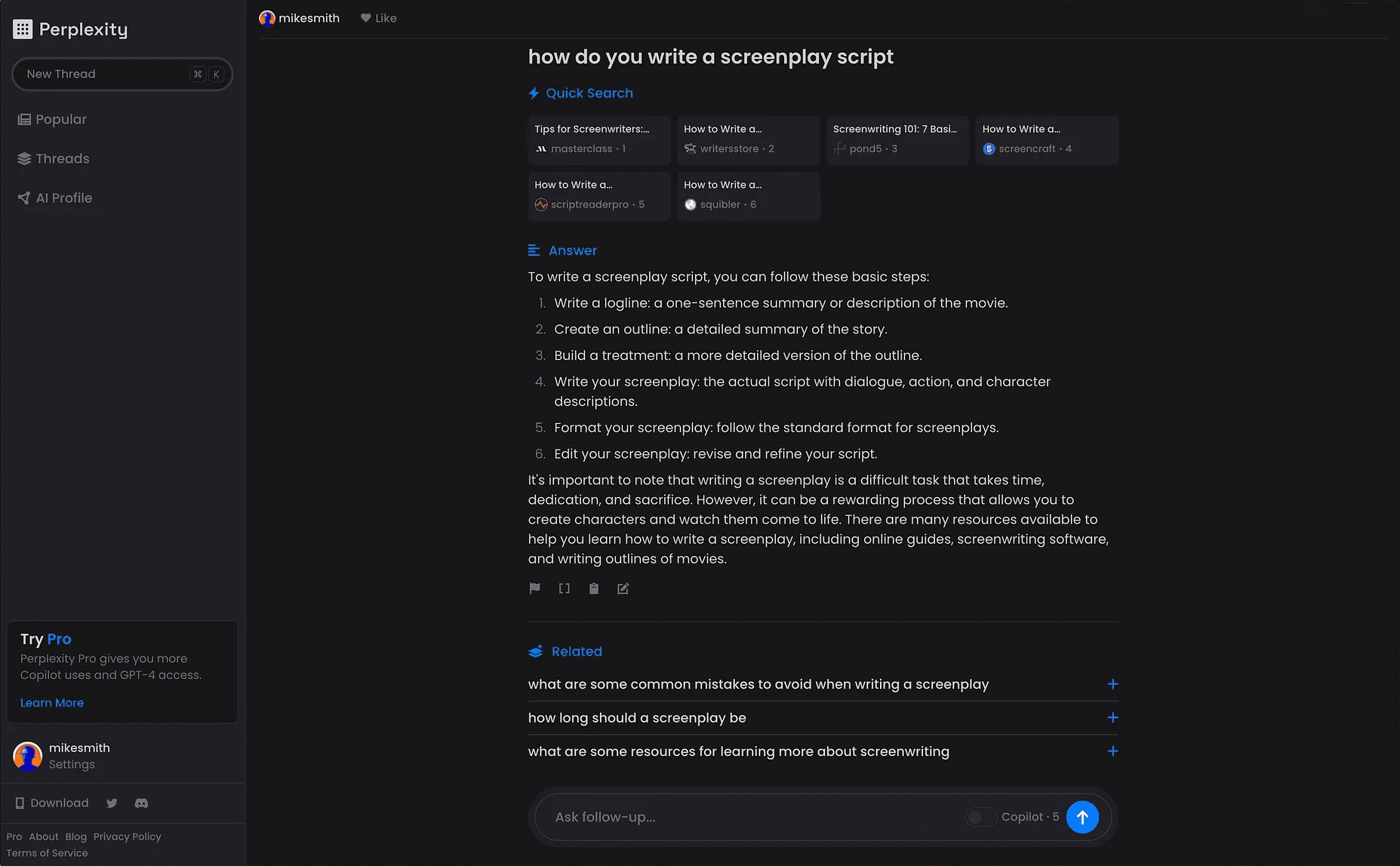Click the Popular newspaper icon
1400x866 pixels.
coord(24,119)
